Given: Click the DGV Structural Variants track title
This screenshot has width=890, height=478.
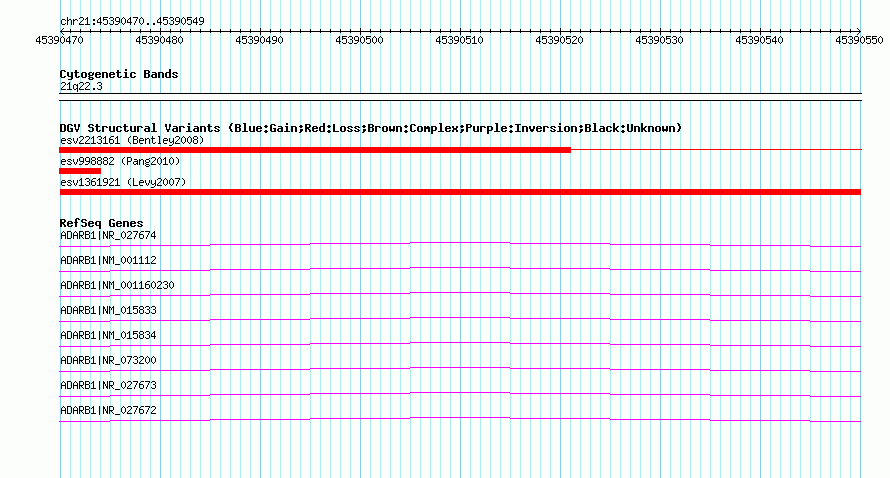Looking at the screenshot, I should 371,128.
